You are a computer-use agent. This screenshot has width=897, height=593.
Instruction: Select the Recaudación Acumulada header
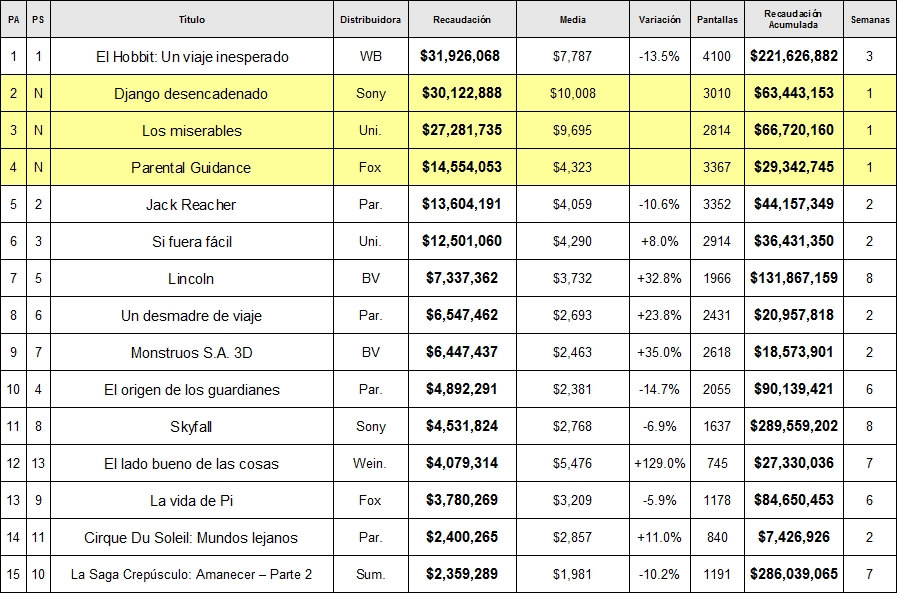click(793, 19)
